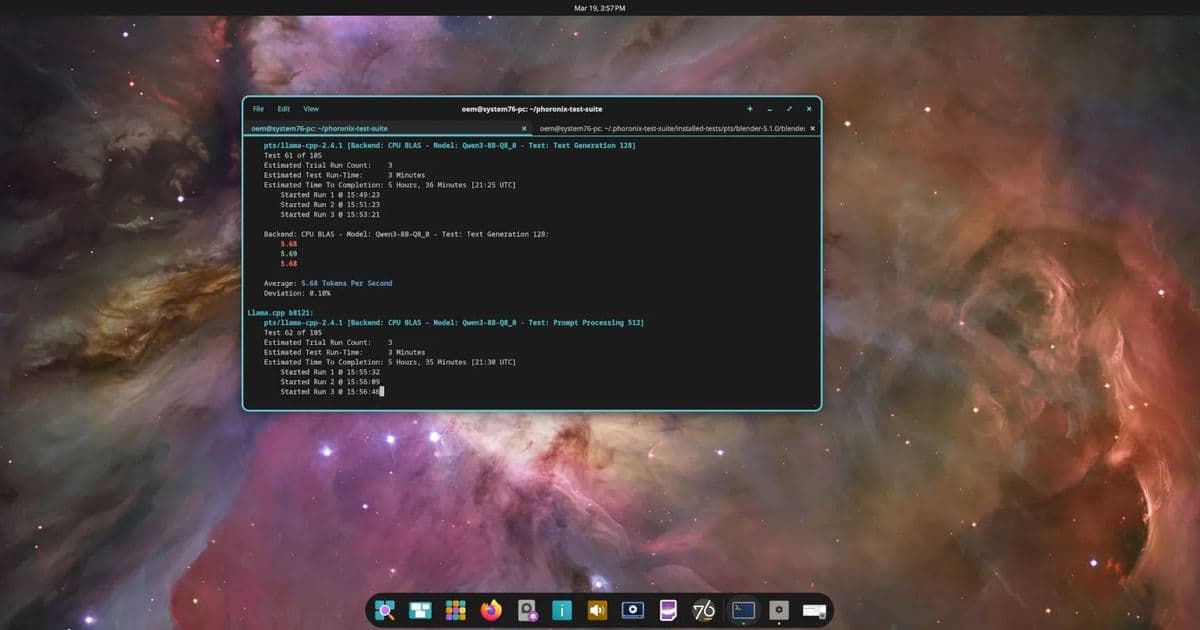Click the workspaces overview icon
1200x630 pixels.
pos(420,609)
